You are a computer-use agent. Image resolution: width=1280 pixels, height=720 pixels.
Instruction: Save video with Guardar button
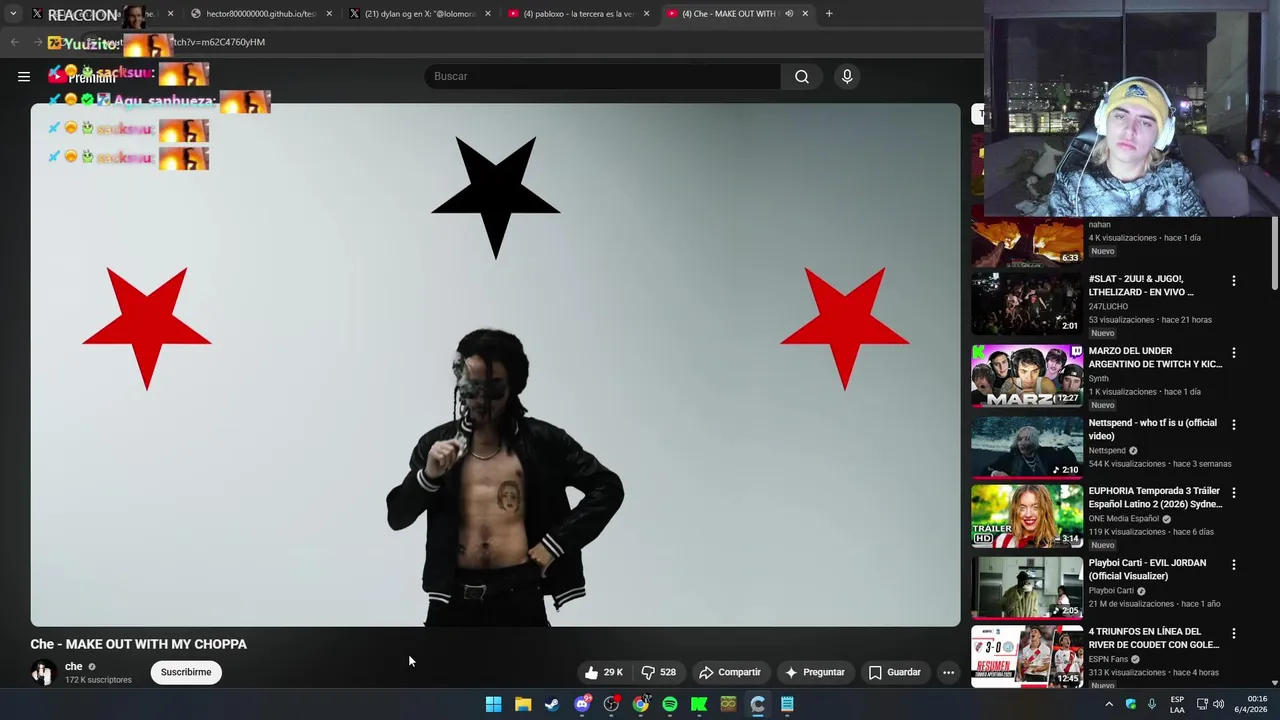point(894,672)
